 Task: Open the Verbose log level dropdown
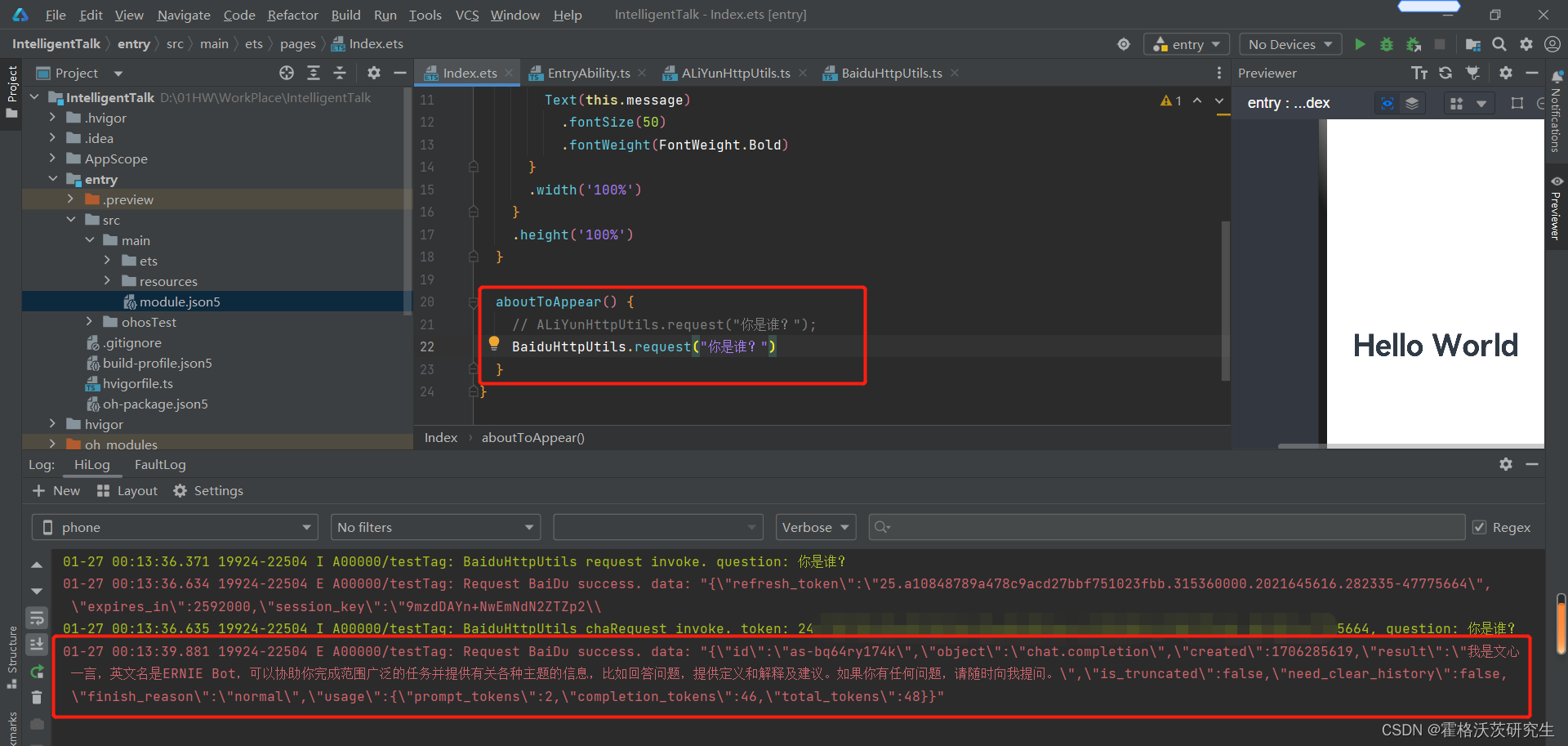(x=816, y=527)
